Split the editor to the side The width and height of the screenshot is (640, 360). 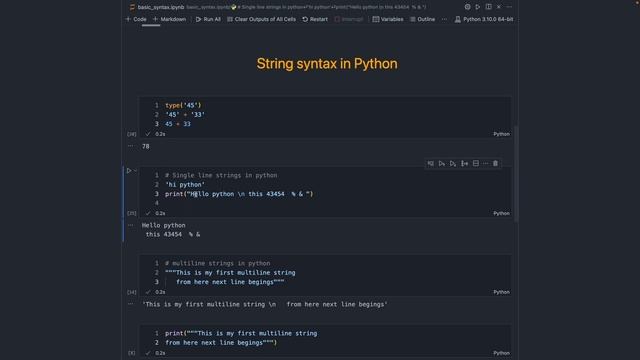488,7
